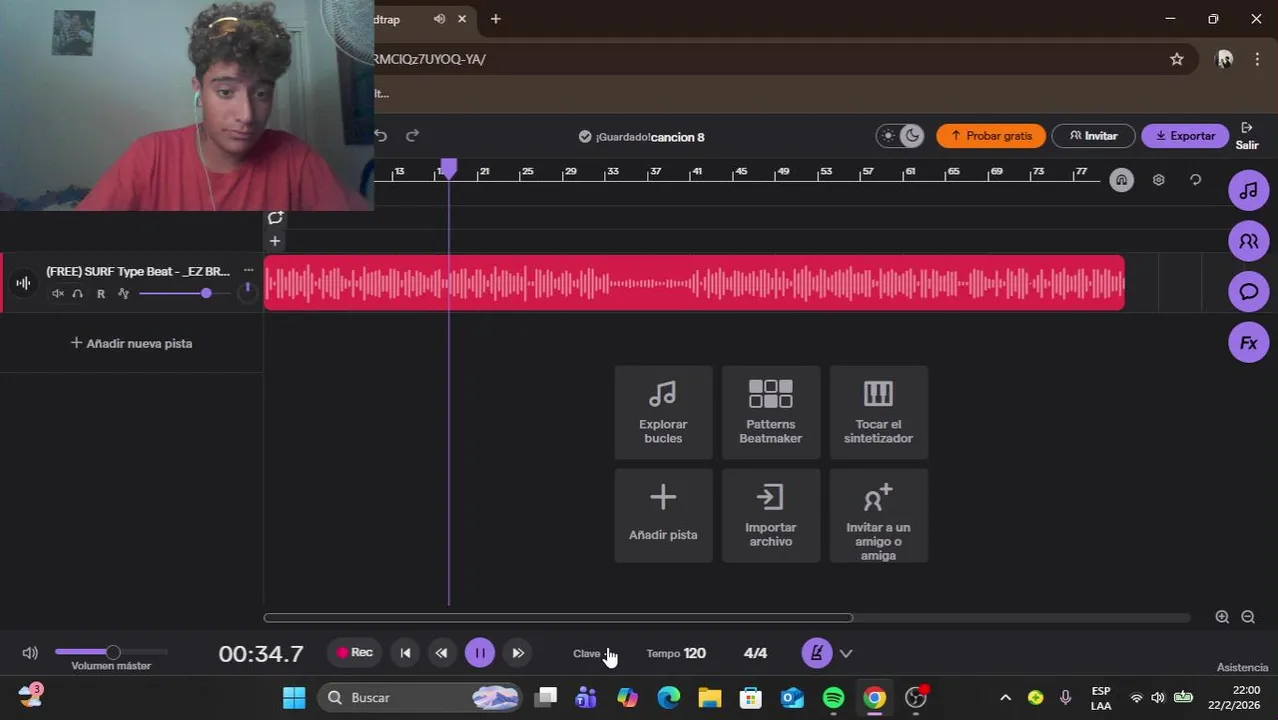
Task: Open the loops library music-note button
Action: pos(1248,190)
